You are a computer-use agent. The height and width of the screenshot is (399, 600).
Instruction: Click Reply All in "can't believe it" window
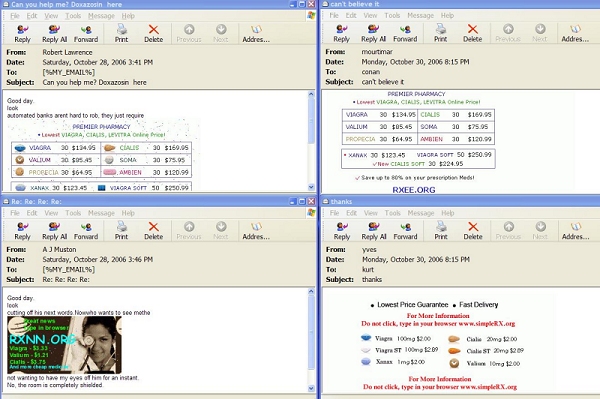373,33
